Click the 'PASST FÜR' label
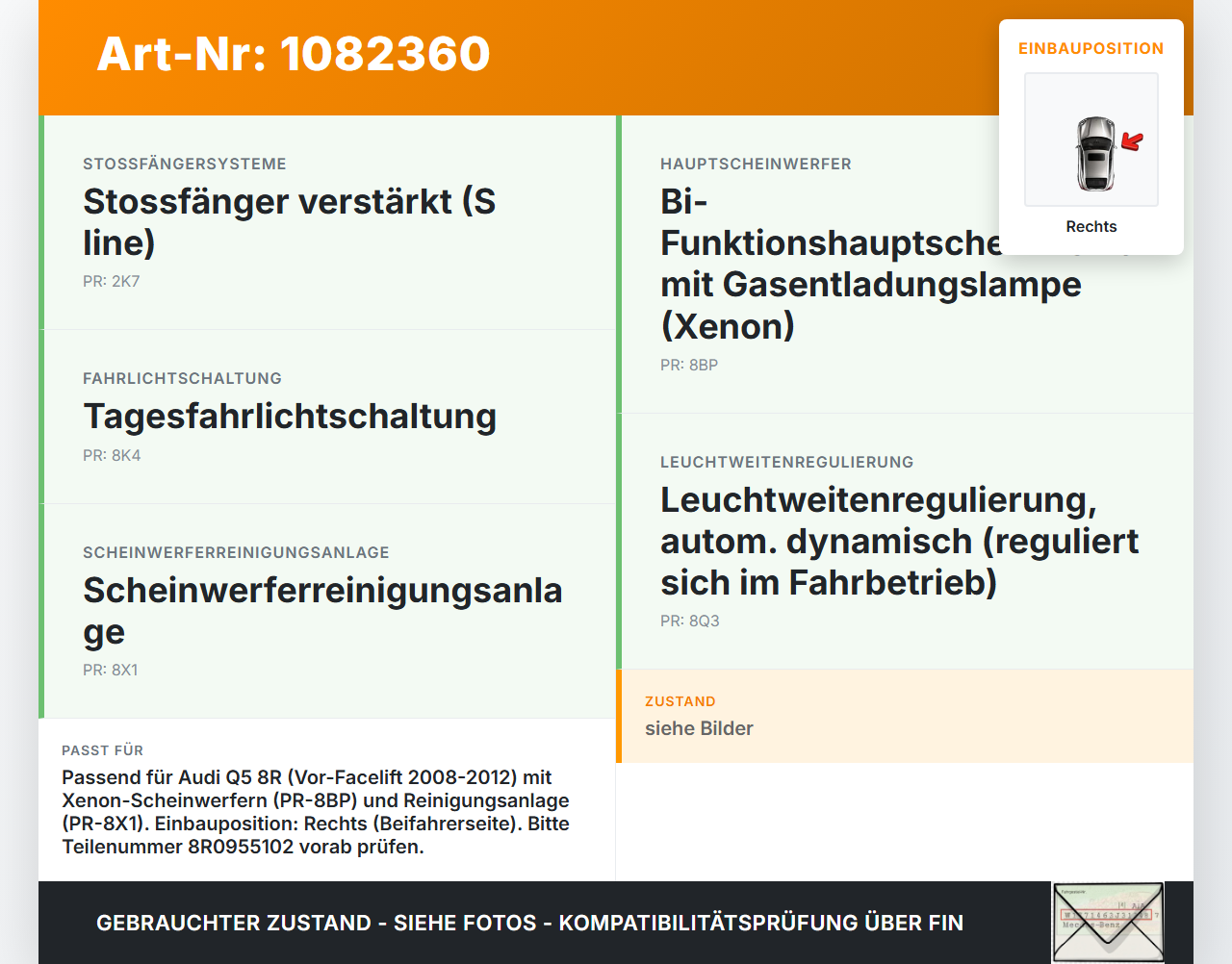This screenshot has height=964, width=1232. [x=102, y=750]
